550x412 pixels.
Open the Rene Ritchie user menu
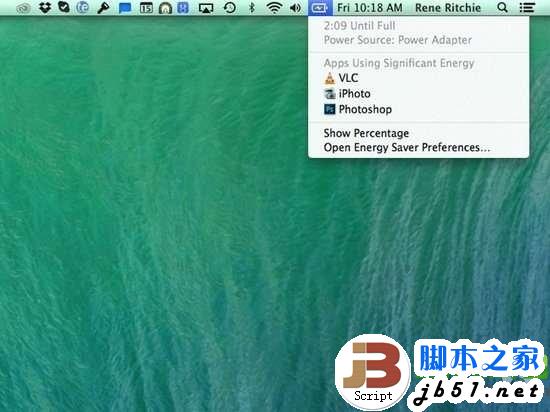point(448,7)
